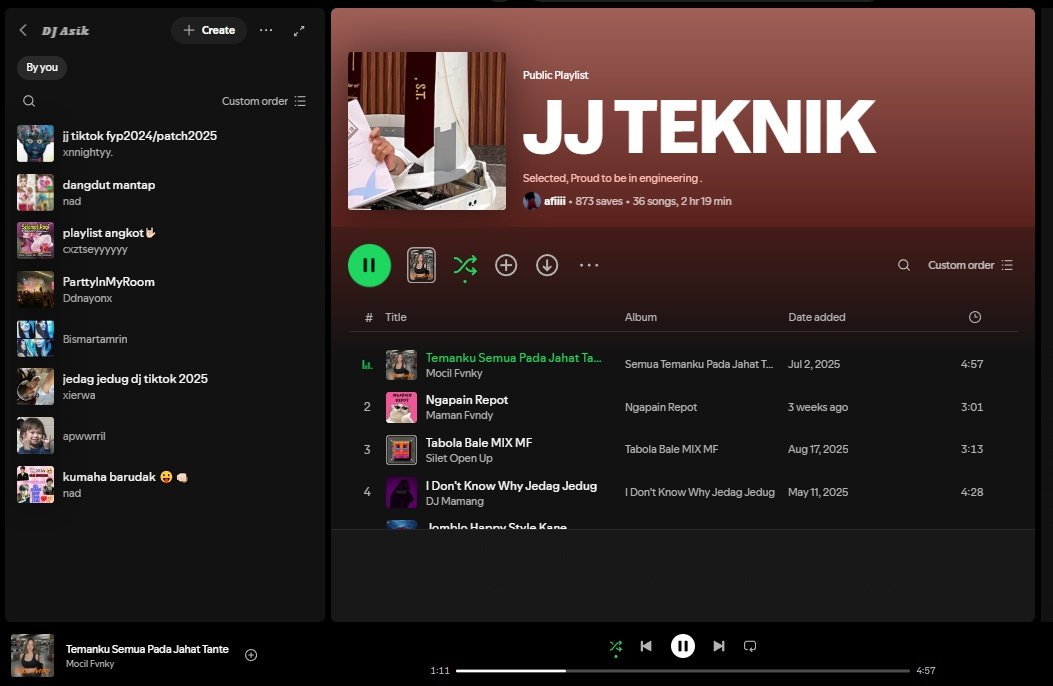Toggle shuffle in the bottom player bar
This screenshot has width=1053, height=686.
pyautogui.click(x=616, y=646)
